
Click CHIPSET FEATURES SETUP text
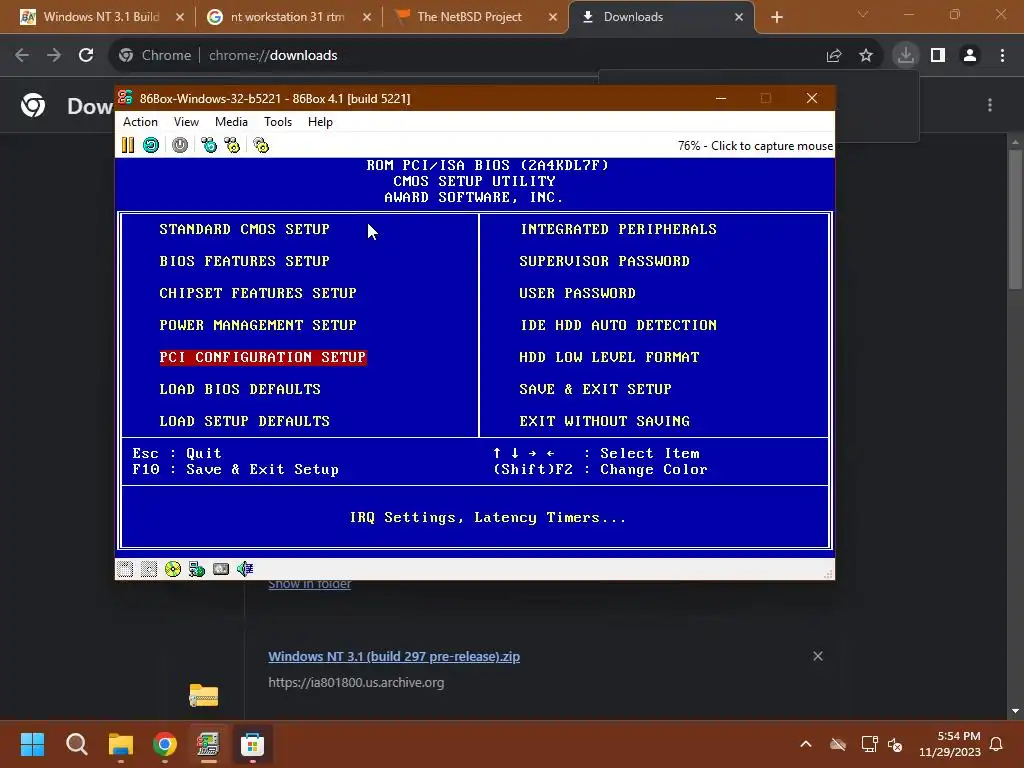[258, 293]
